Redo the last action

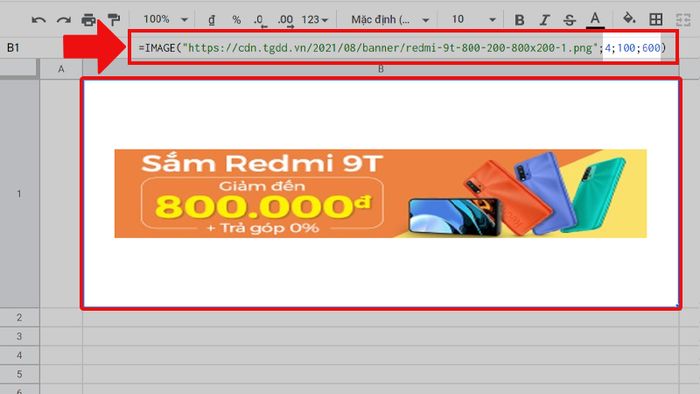click(x=63, y=20)
